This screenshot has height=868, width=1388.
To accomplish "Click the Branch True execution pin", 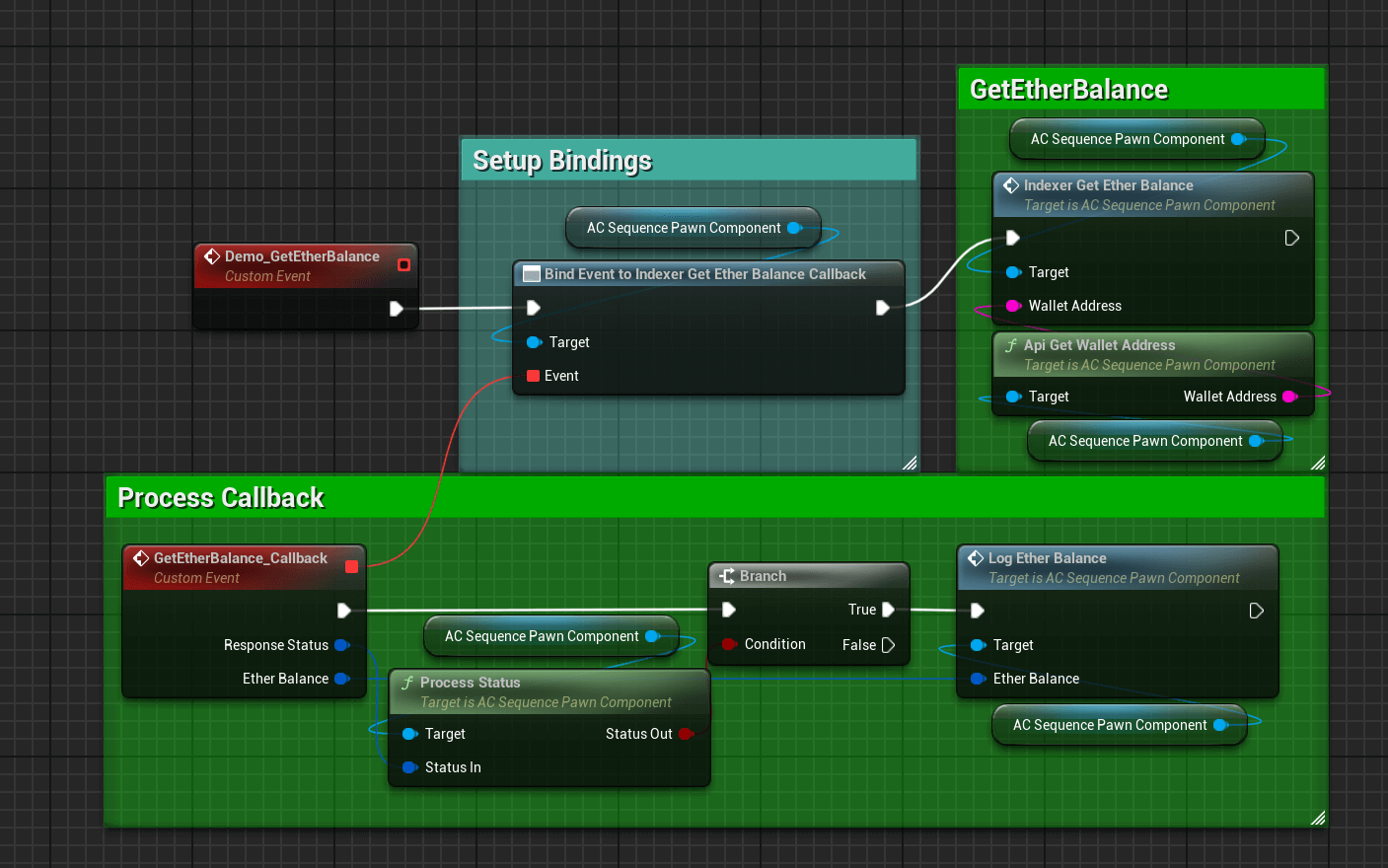I will [888, 610].
